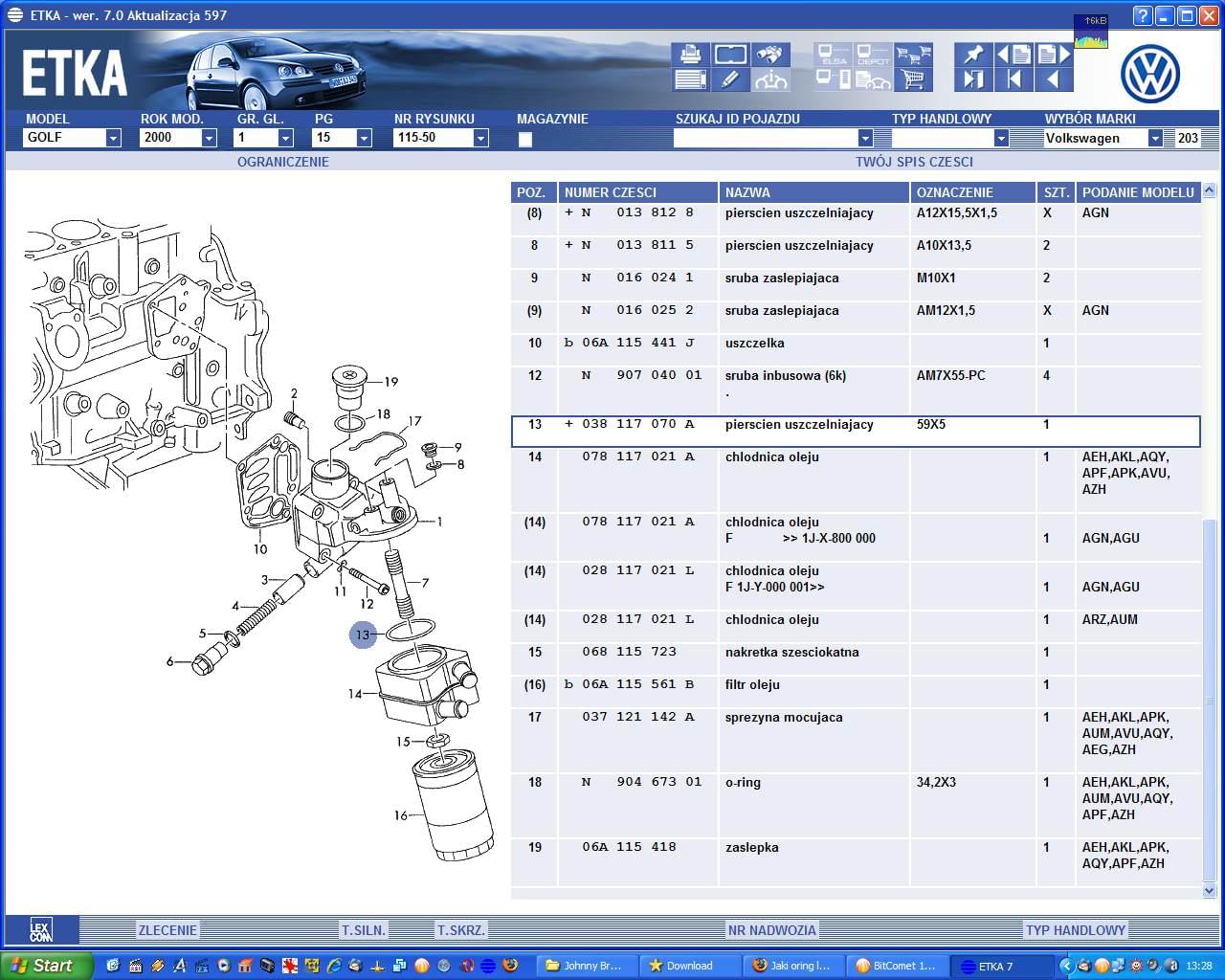
Task: Click the pushpin icon
Action: [973, 55]
